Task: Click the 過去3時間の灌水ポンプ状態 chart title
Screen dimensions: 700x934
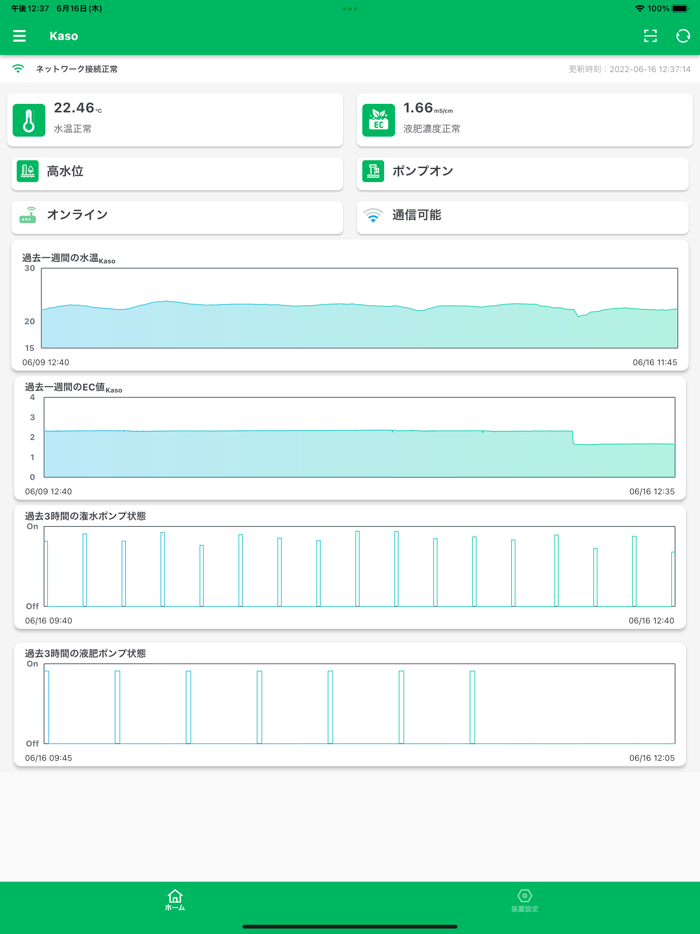Action: [85, 516]
